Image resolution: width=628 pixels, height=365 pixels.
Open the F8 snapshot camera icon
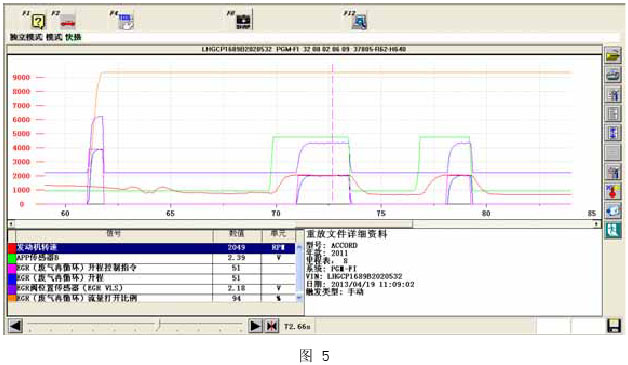click(243, 21)
